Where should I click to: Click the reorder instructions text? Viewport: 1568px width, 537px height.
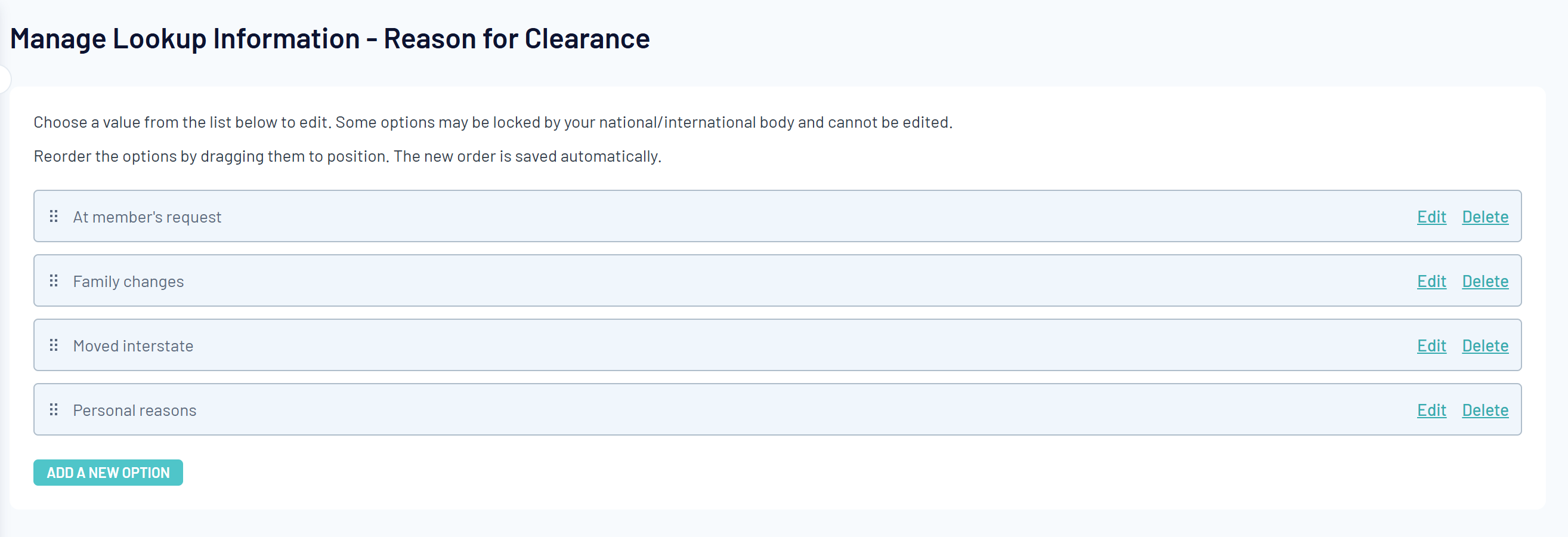[x=347, y=156]
